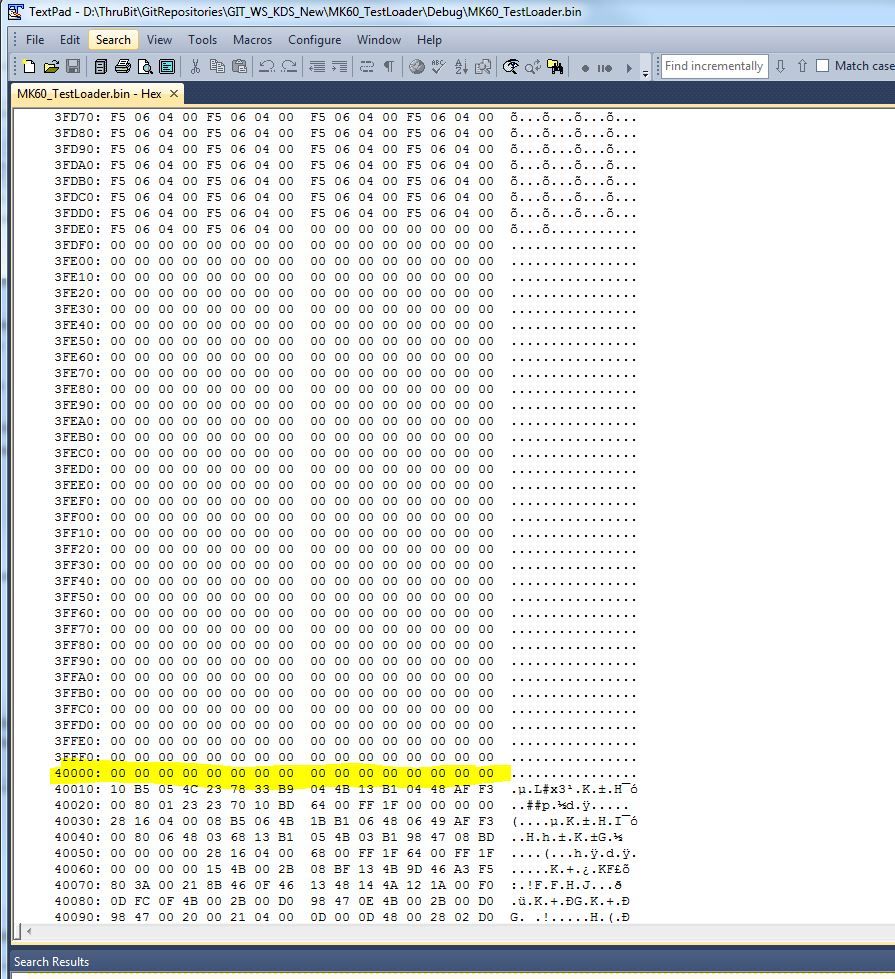Start recording a macro
The width and height of the screenshot is (895, 979).
pyautogui.click(x=586, y=67)
